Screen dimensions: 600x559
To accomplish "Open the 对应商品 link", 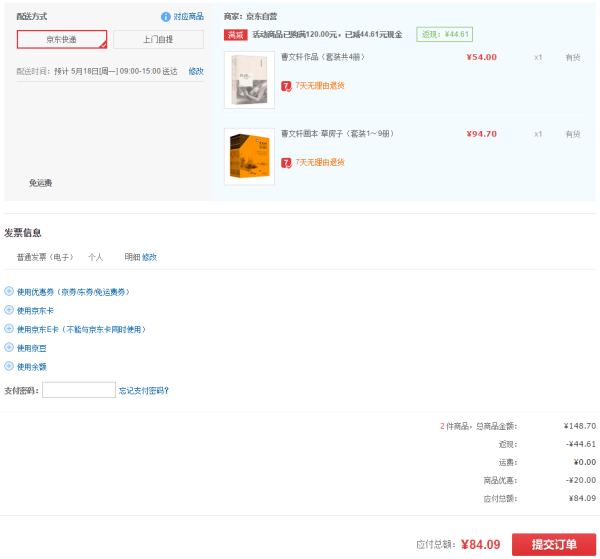I will coord(188,16).
